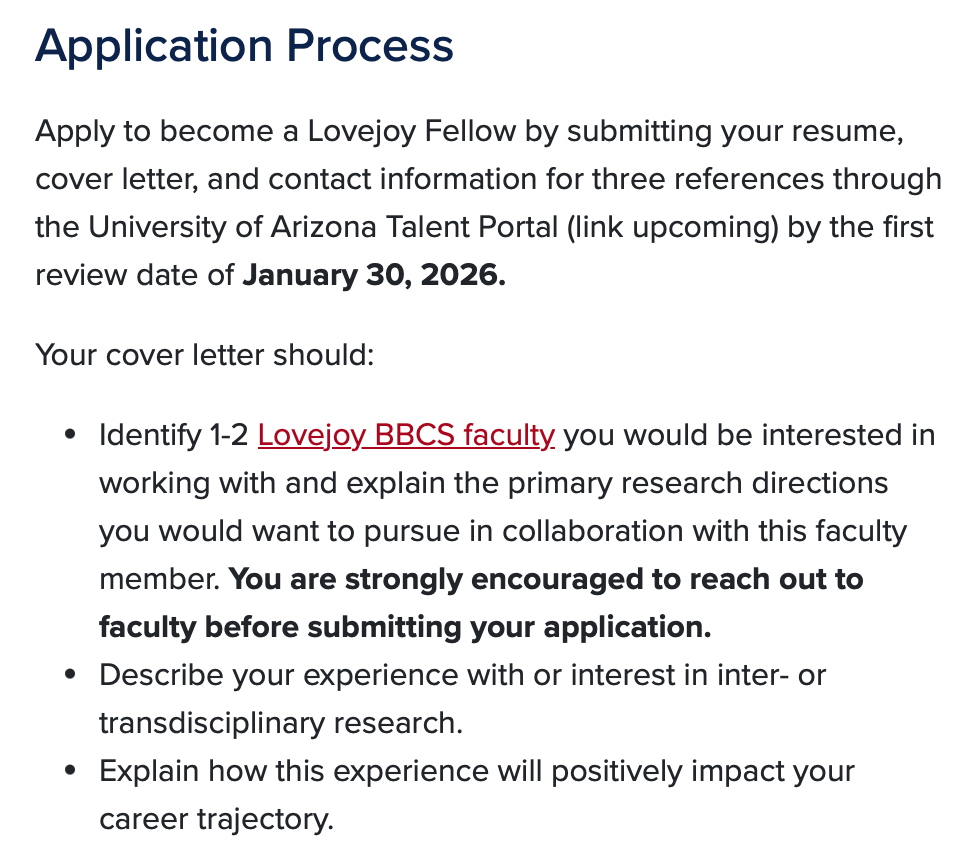The height and width of the screenshot is (848, 966).
Task: Click the bullet marker before "Describe your experience"
Action: tap(69, 676)
